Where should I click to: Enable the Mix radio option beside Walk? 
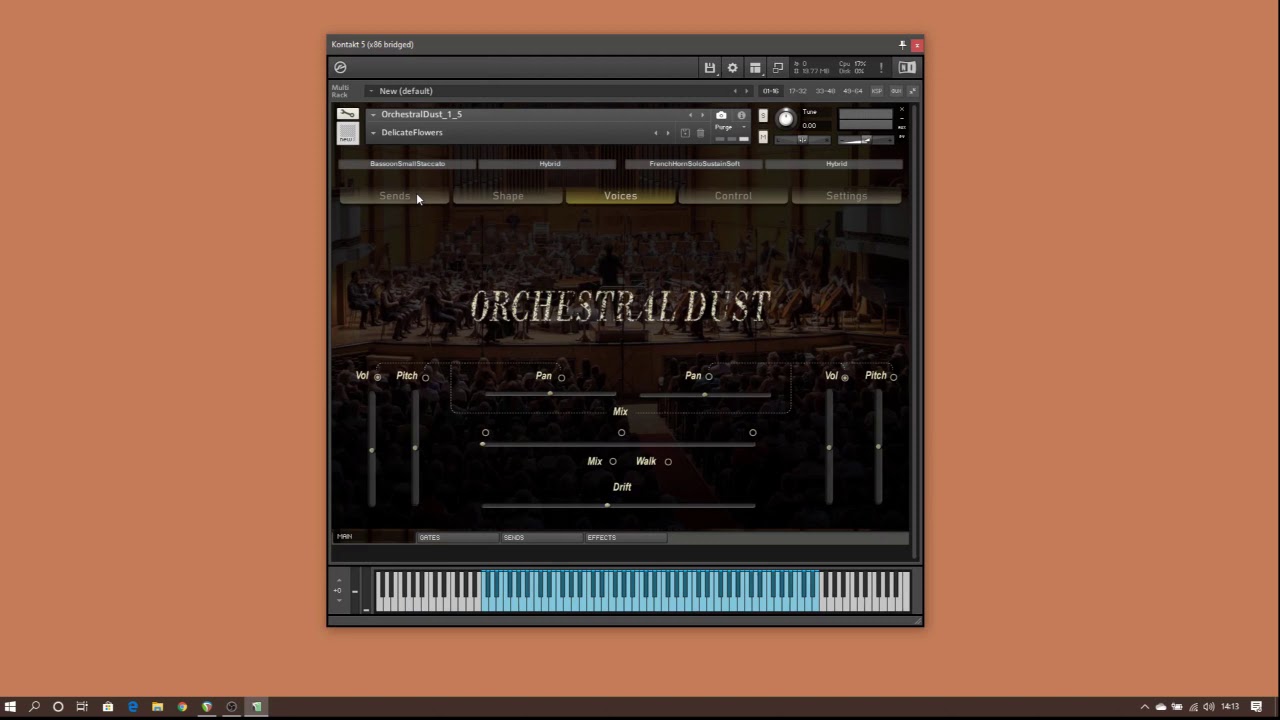point(613,462)
